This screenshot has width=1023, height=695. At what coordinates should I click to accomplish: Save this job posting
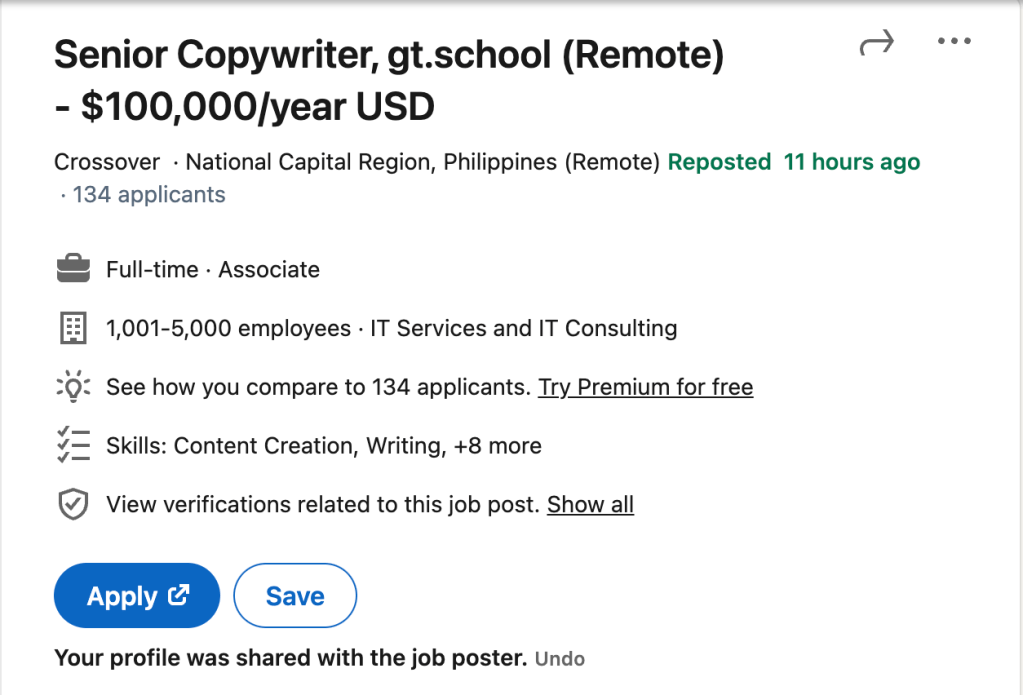[x=295, y=596]
